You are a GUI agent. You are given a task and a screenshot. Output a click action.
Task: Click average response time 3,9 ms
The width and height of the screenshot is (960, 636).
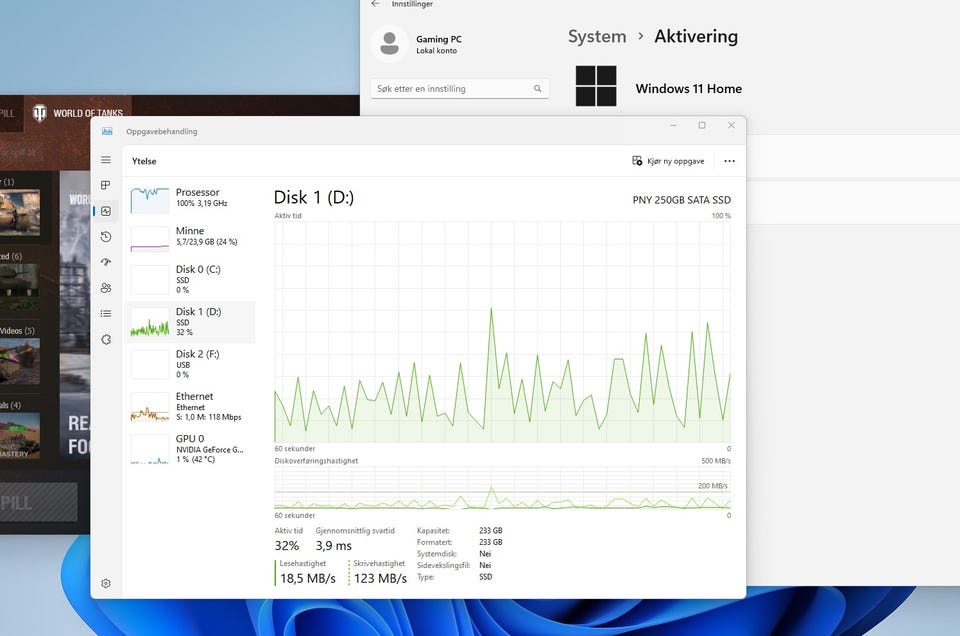point(334,545)
